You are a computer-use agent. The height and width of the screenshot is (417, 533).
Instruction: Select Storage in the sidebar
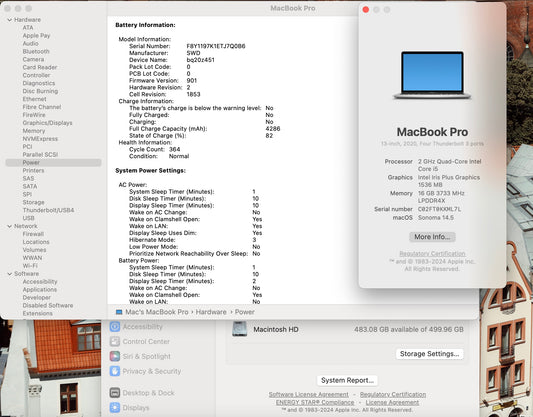pyautogui.click(x=33, y=202)
